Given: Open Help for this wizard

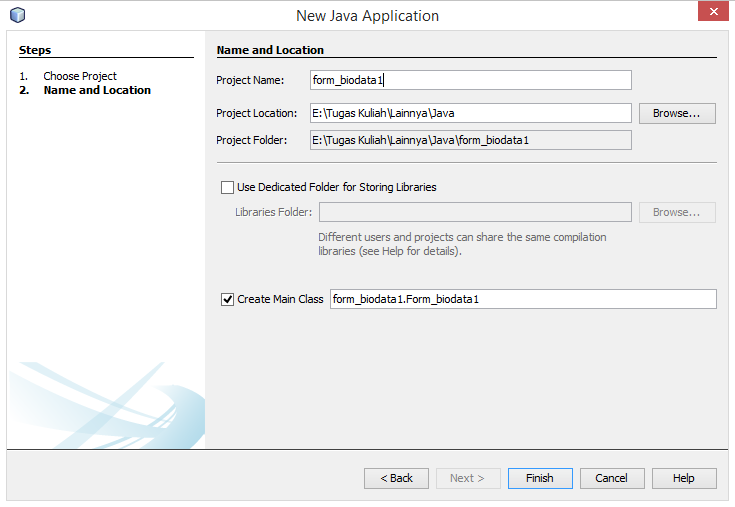Looking at the screenshot, I should click(x=684, y=478).
